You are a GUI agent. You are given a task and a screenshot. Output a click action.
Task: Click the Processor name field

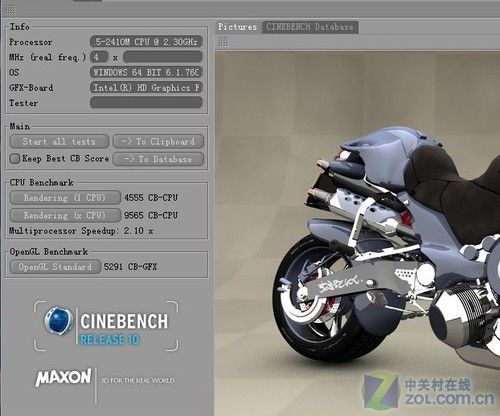[146, 42]
